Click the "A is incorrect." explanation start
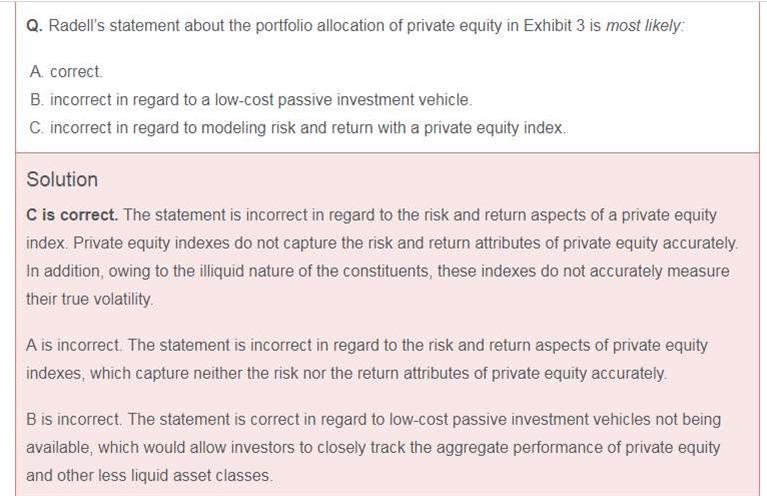Viewport: 767px width, 496px height. click(x=74, y=345)
